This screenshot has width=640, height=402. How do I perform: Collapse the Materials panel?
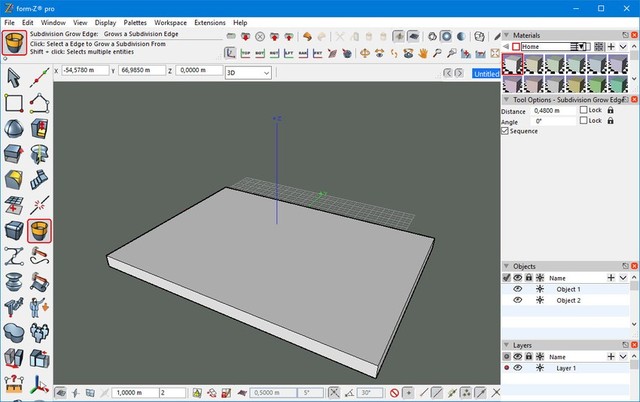coord(505,36)
